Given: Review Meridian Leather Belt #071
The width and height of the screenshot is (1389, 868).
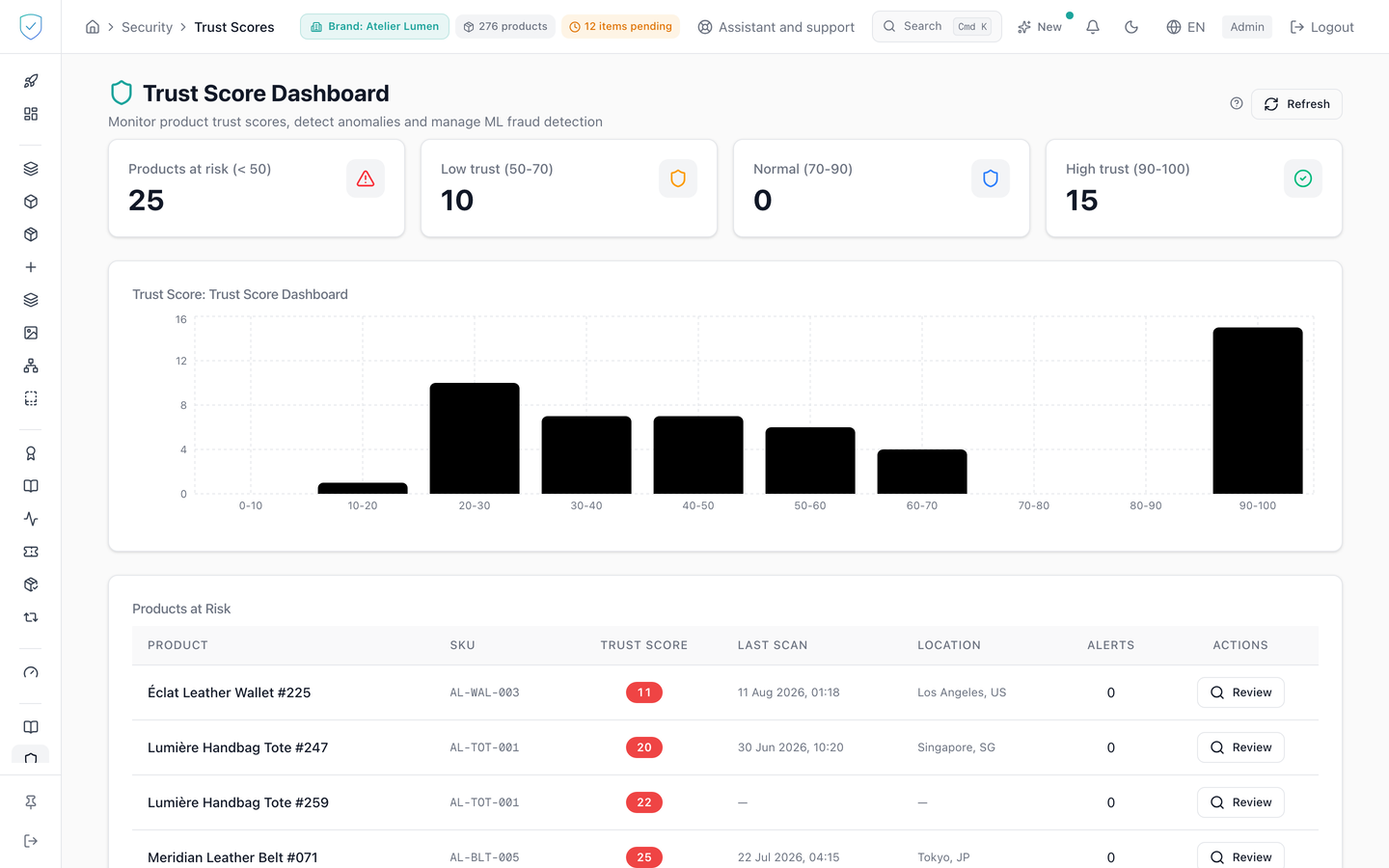Looking at the screenshot, I should tap(1240, 855).
